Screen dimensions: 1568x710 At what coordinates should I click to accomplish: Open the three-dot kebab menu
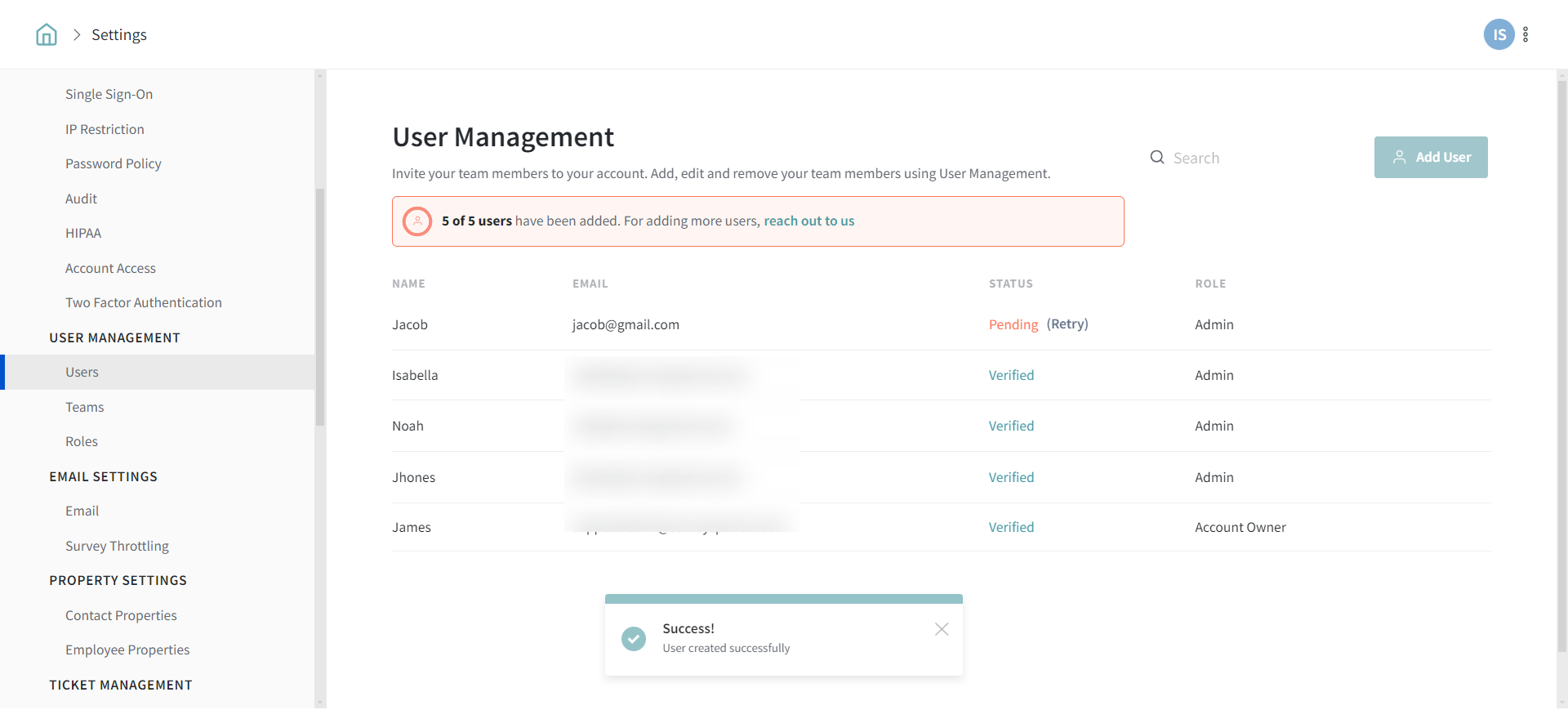point(1526,34)
